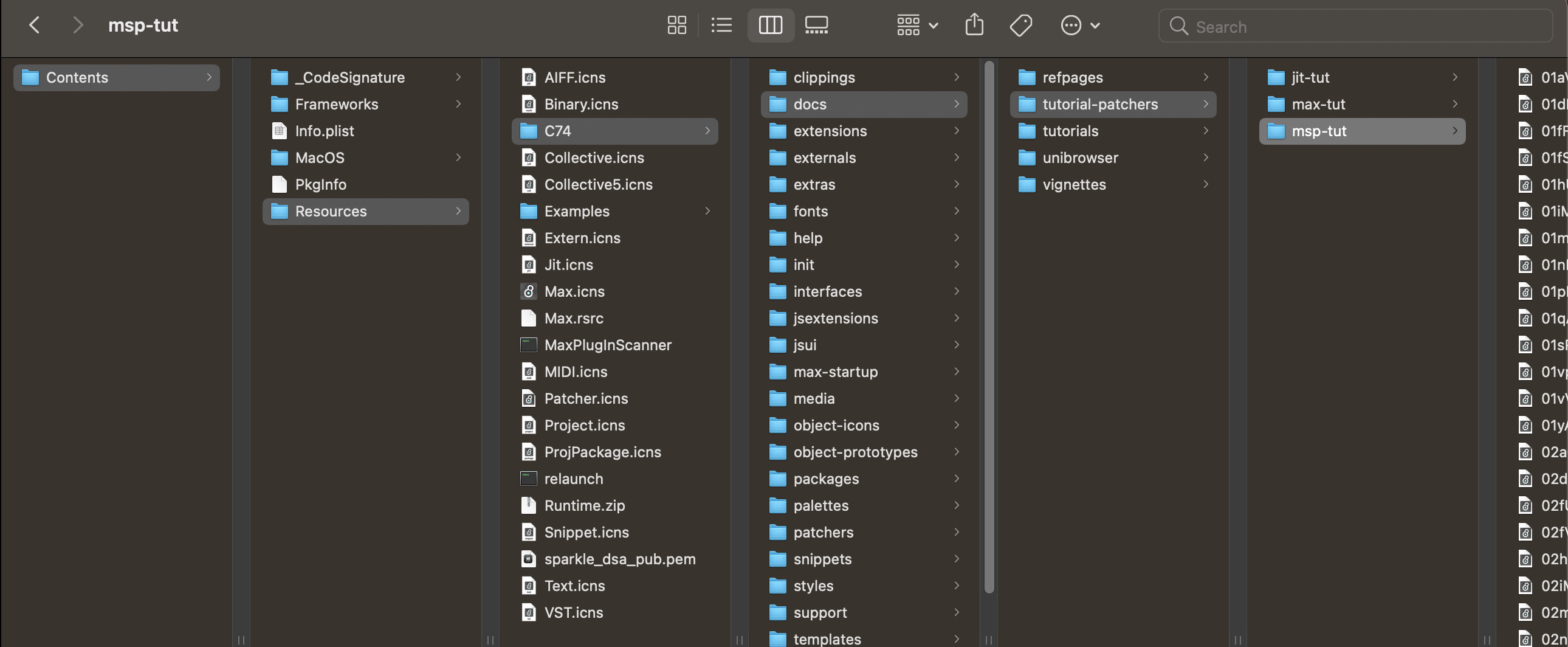Viewport: 1568px width, 647px height.
Task: Open the group-by options dropdown
Action: coord(917,26)
